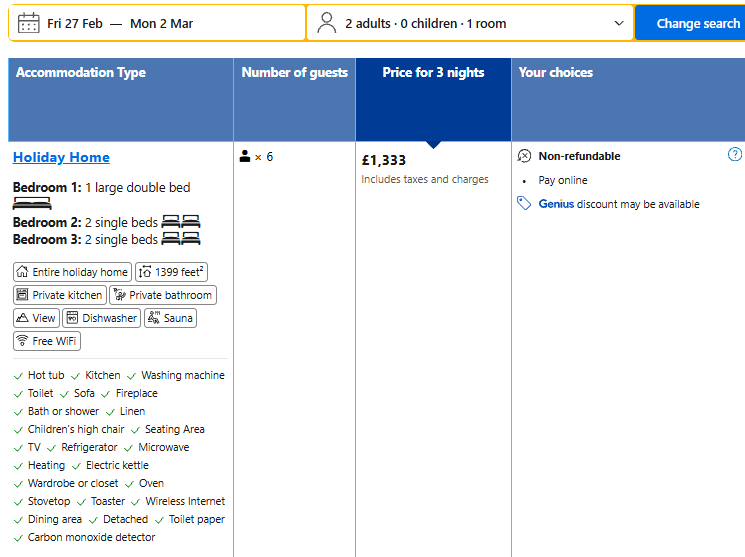Click the help question mark icon
This screenshot has width=745, height=557.
(x=735, y=155)
